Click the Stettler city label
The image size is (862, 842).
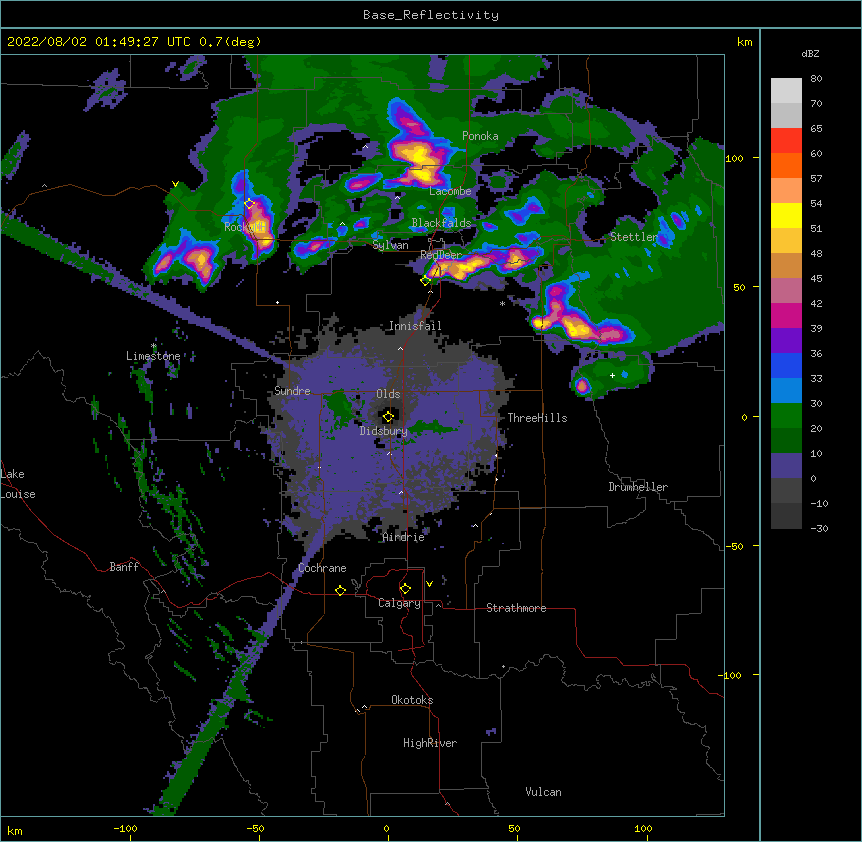click(634, 237)
